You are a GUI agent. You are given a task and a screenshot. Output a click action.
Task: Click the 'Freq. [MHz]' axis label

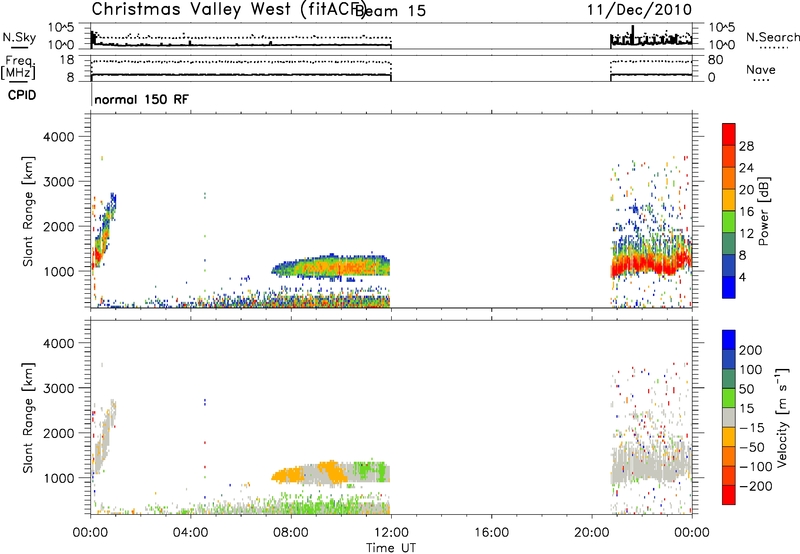click(18, 67)
